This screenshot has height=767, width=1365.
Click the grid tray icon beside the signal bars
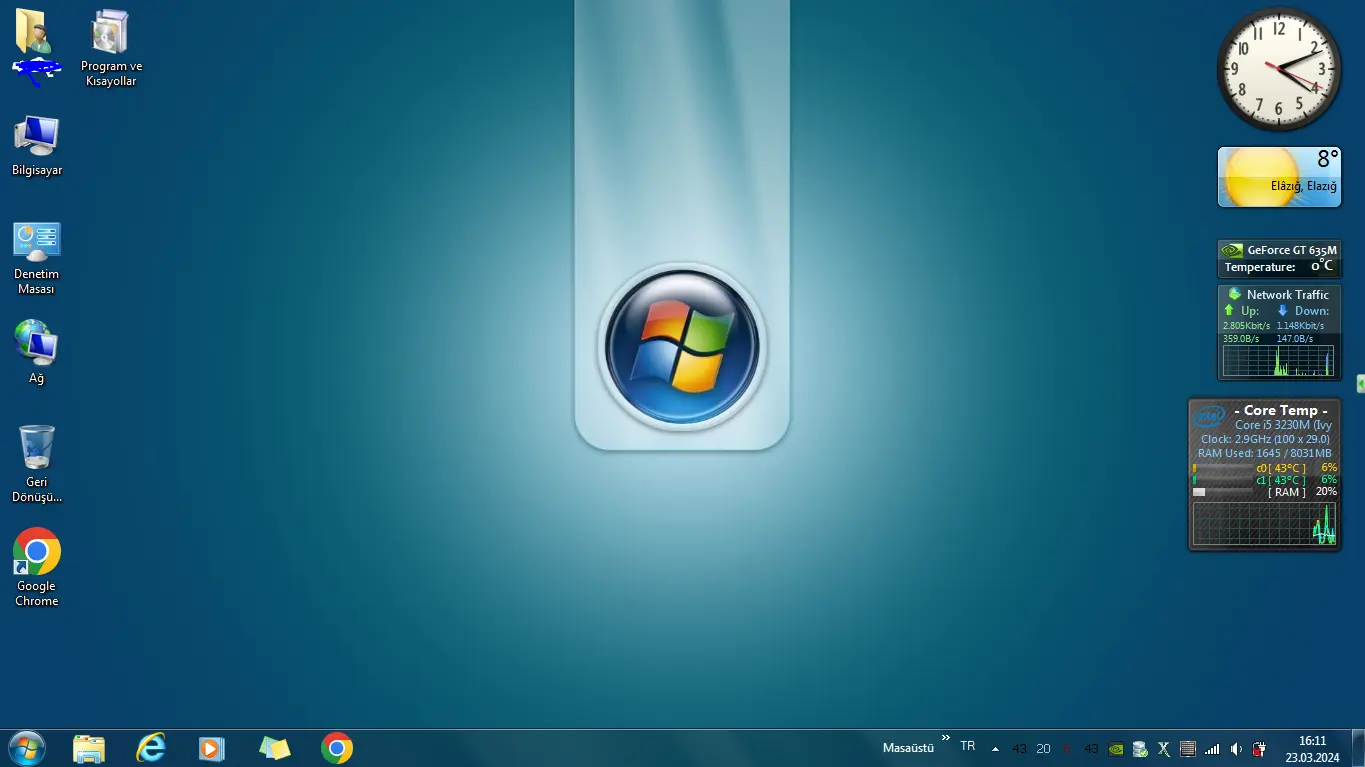[1188, 748]
